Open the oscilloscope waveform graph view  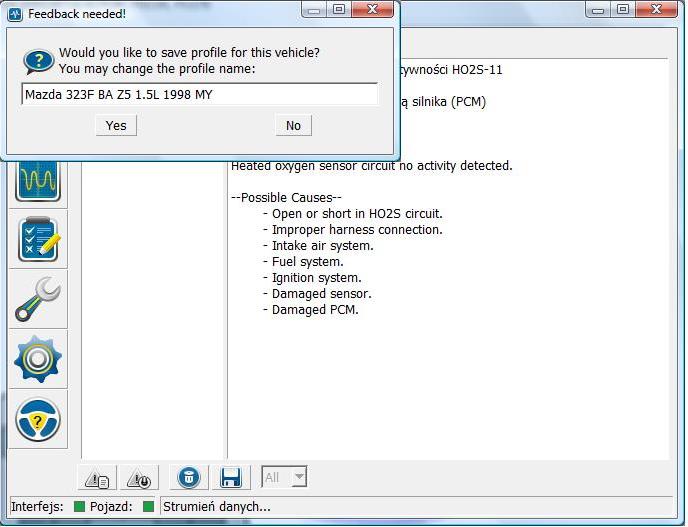click(38, 180)
